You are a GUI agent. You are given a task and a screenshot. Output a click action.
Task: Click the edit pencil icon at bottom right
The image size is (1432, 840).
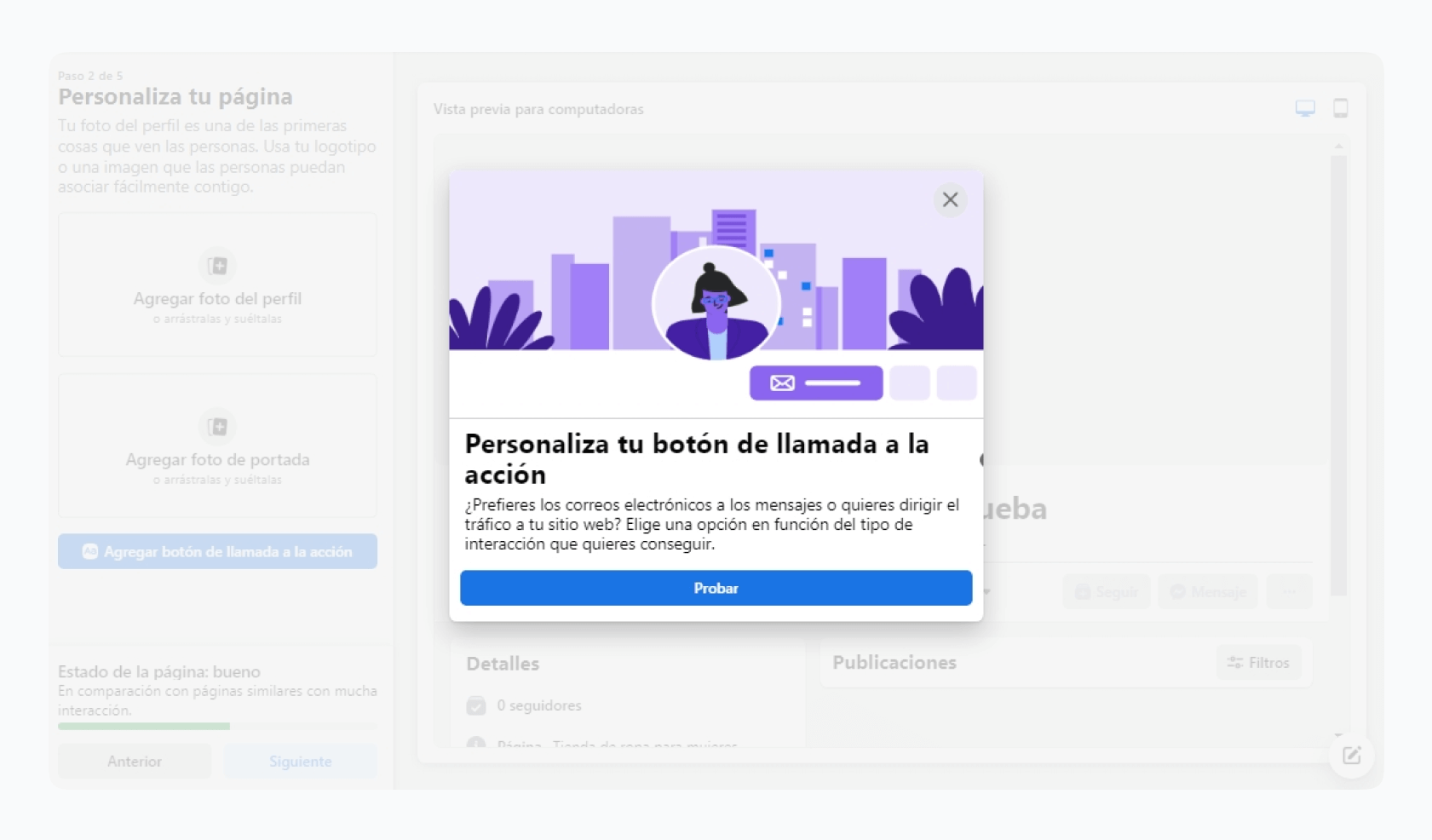tap(1351, 756)
